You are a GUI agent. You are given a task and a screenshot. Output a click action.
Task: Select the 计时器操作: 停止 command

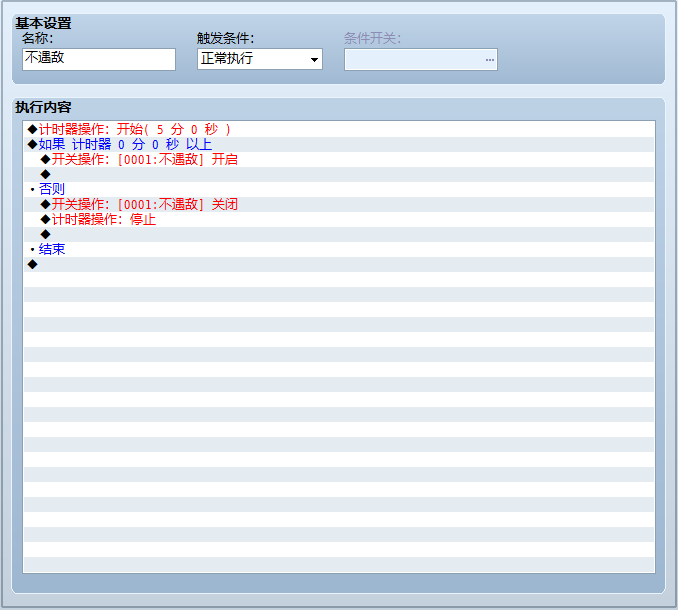(x=339, y=219)
